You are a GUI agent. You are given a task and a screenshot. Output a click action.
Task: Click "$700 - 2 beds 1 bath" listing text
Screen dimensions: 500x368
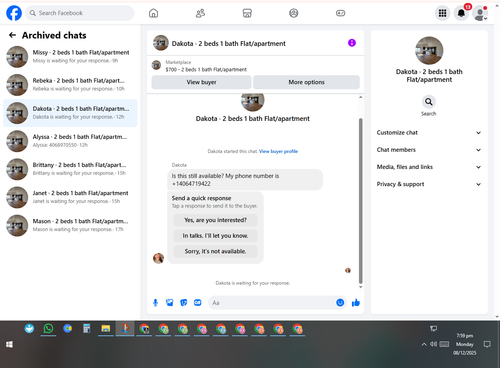206,69
